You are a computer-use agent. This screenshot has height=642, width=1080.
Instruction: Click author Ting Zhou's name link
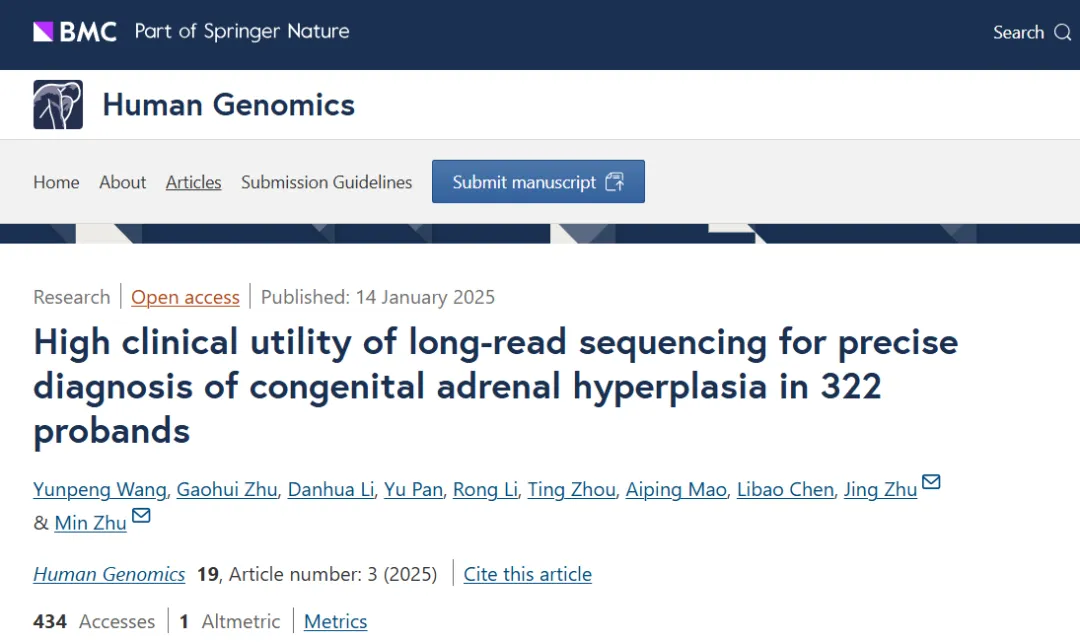pyautogui.click(x=570, y=489)
